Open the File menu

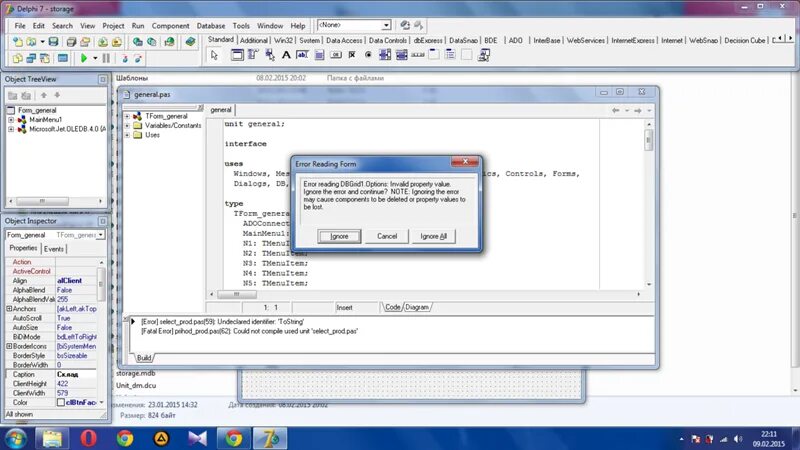(x=20, y=26)
